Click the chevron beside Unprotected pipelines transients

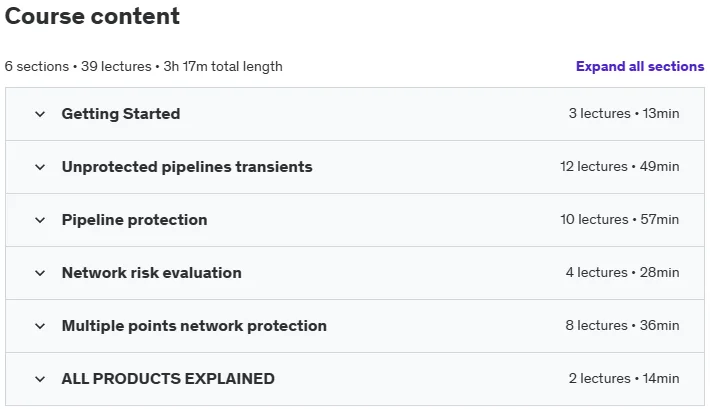[x=40, y=167]
